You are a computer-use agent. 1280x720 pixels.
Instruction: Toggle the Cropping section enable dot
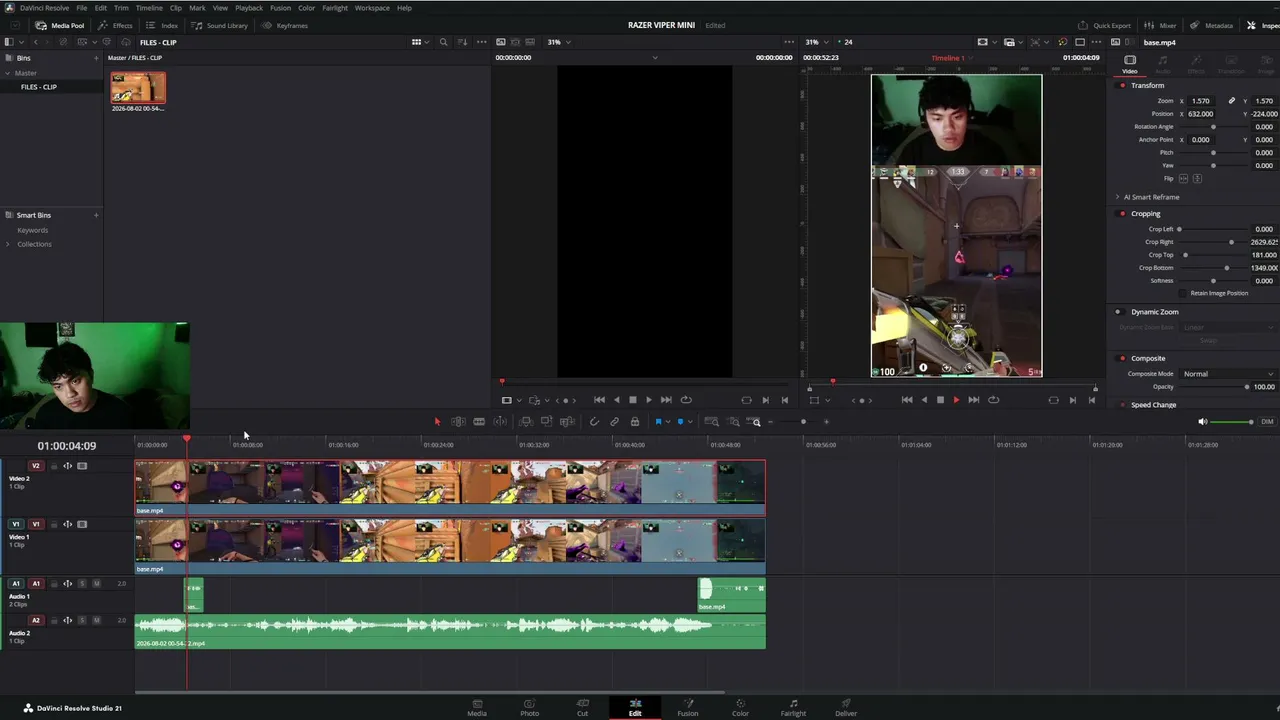[1122, 214]
